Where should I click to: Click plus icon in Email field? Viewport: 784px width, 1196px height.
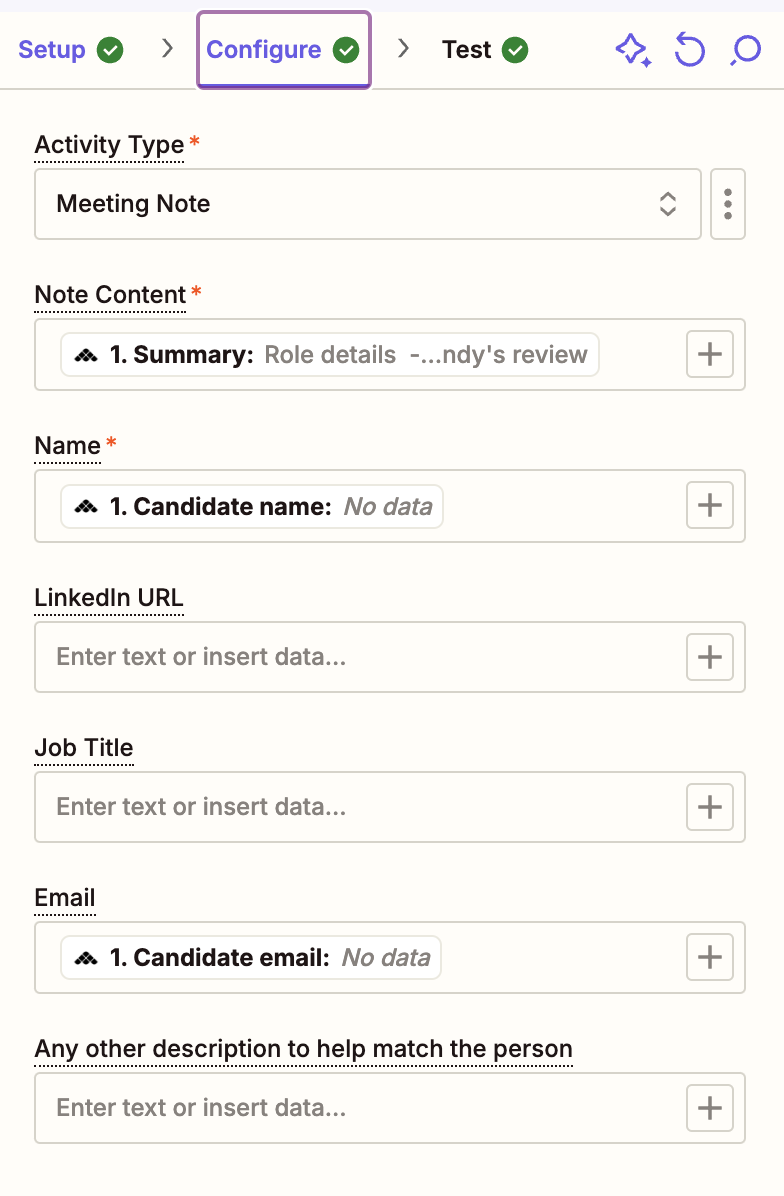click(x=709, y=957)
